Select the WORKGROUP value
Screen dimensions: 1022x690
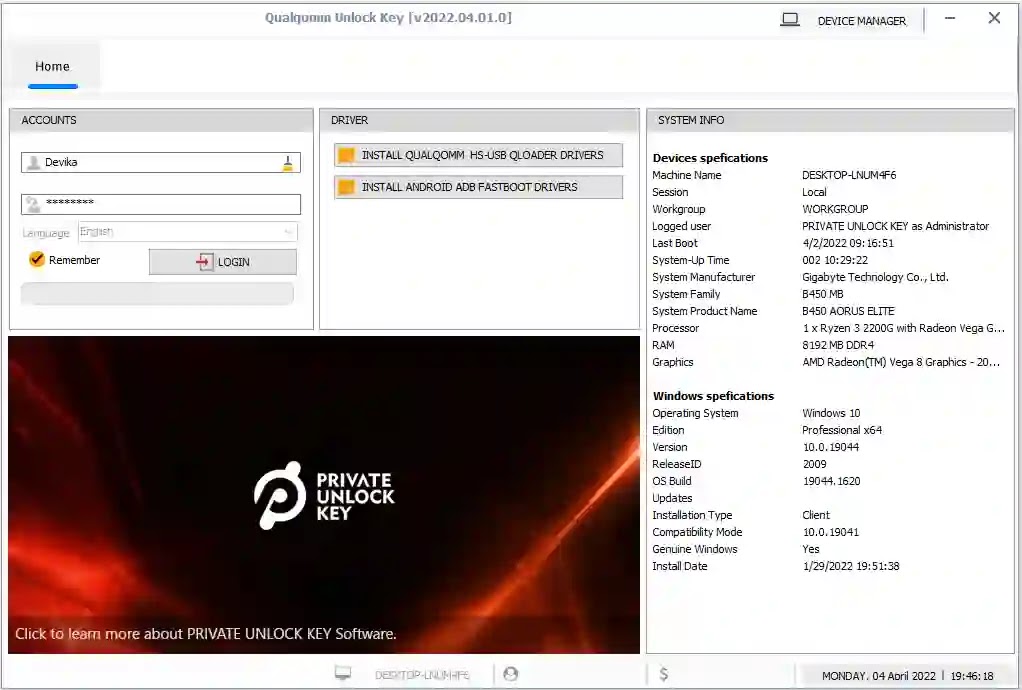pos(835,209)
